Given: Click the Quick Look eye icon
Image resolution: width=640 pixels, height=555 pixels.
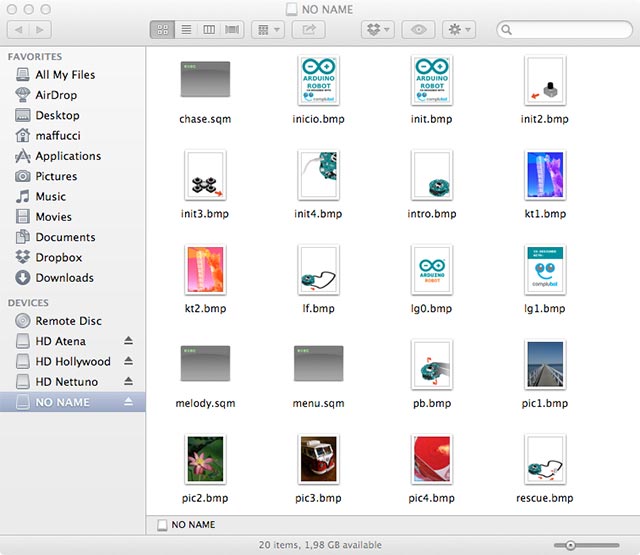Looking at the screenshot, I should point(418,30).
